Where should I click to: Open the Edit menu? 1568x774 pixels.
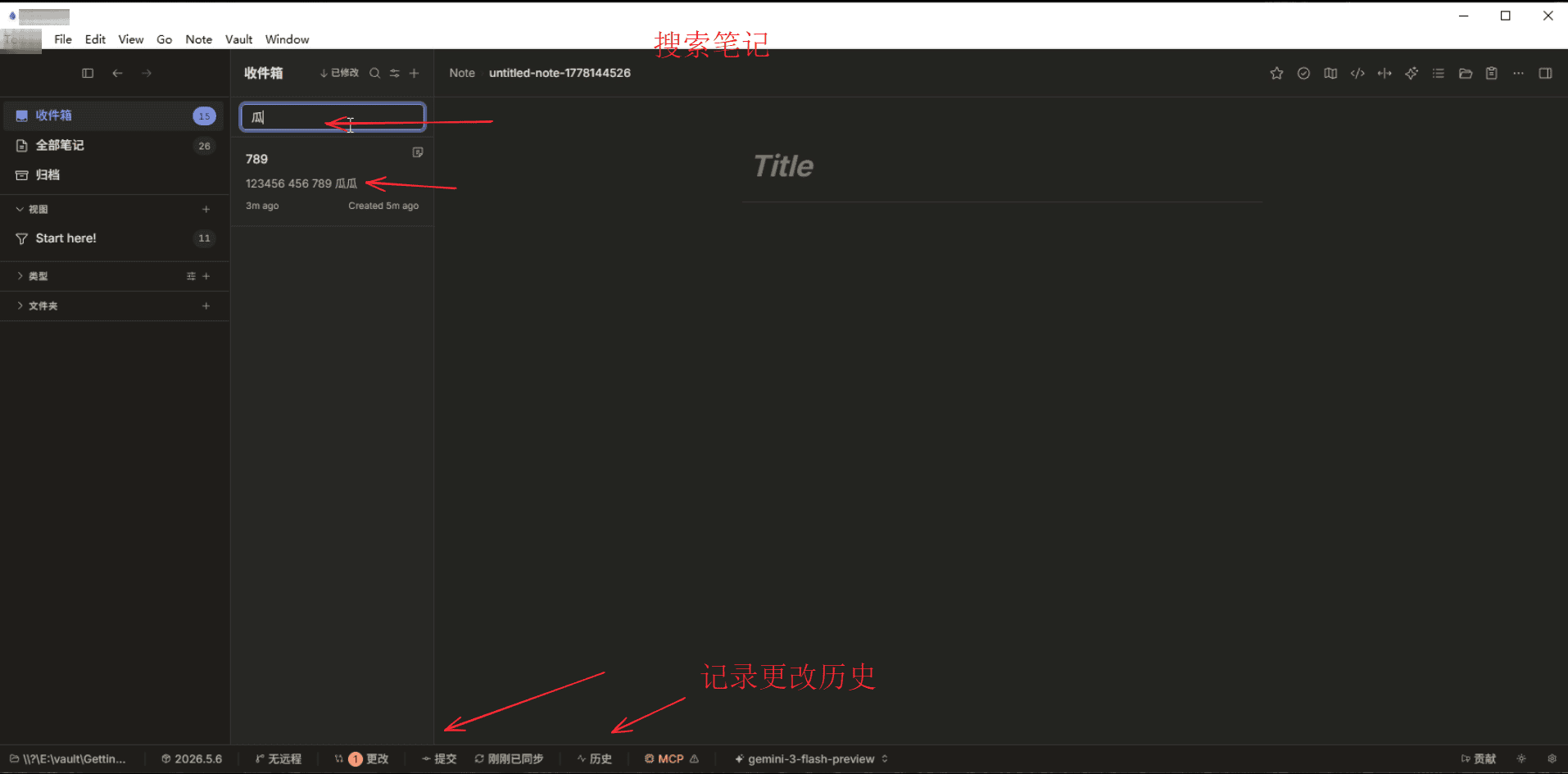[95, 39]
